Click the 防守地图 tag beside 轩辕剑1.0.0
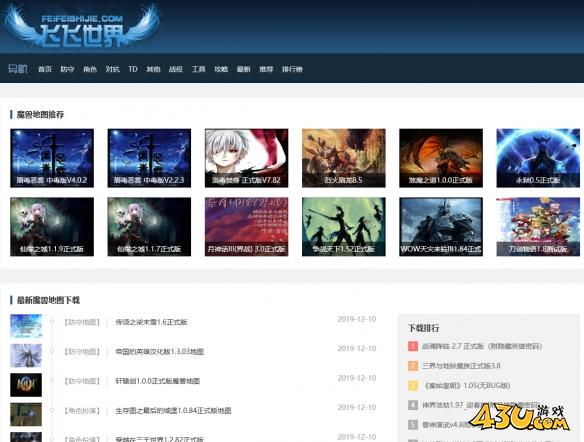Viewport: 584px width, 442px height. pos(82,381)
